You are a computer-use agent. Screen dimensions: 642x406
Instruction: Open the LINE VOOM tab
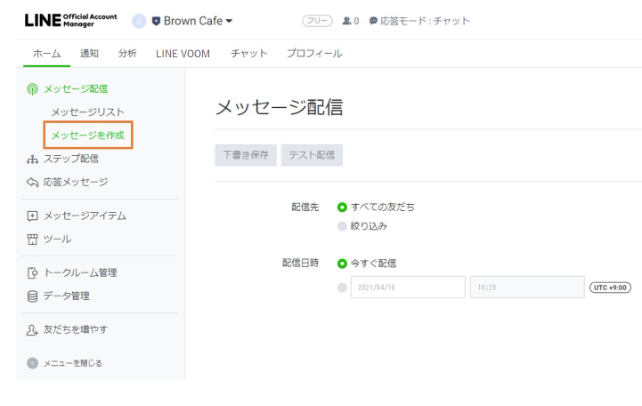tap(182, 54)
